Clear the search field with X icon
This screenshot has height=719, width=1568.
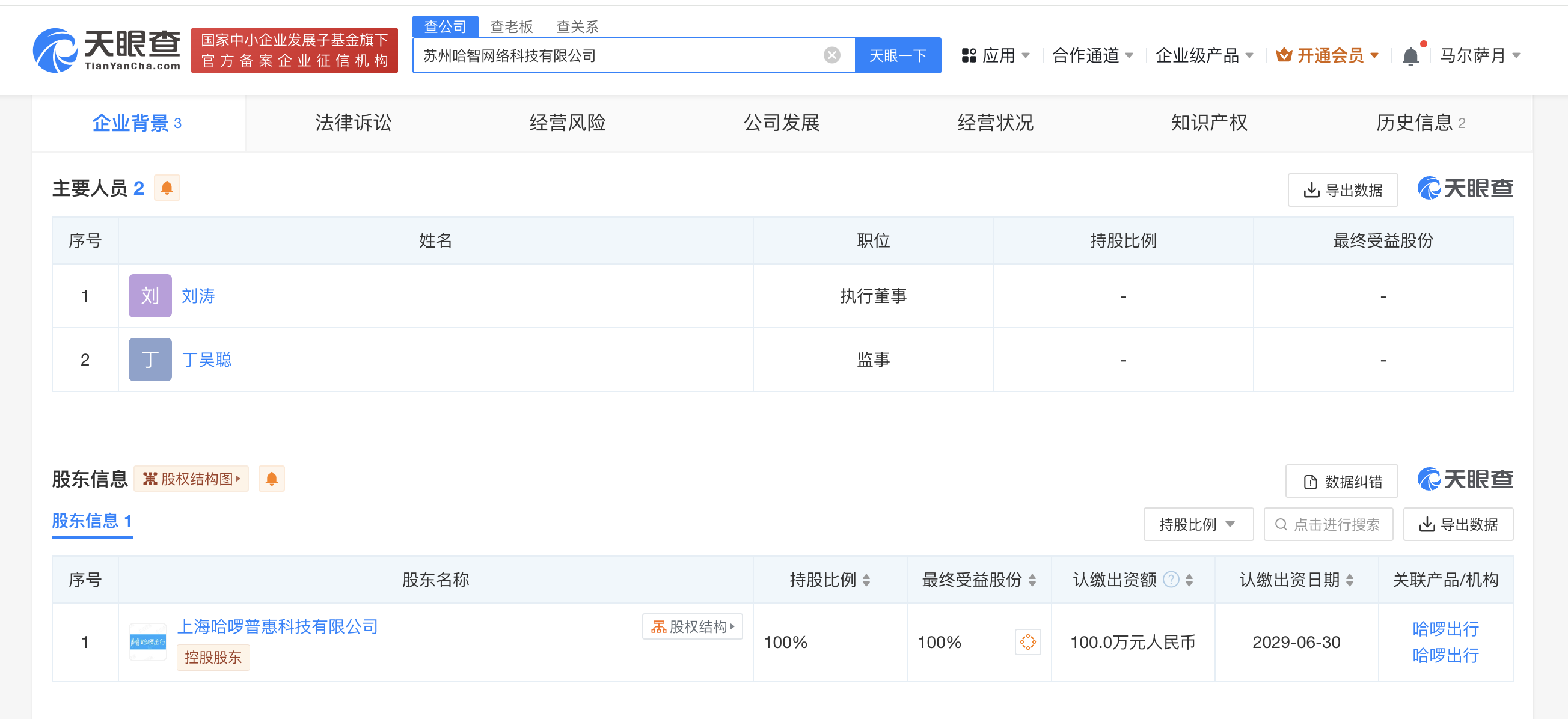[831, 55]
